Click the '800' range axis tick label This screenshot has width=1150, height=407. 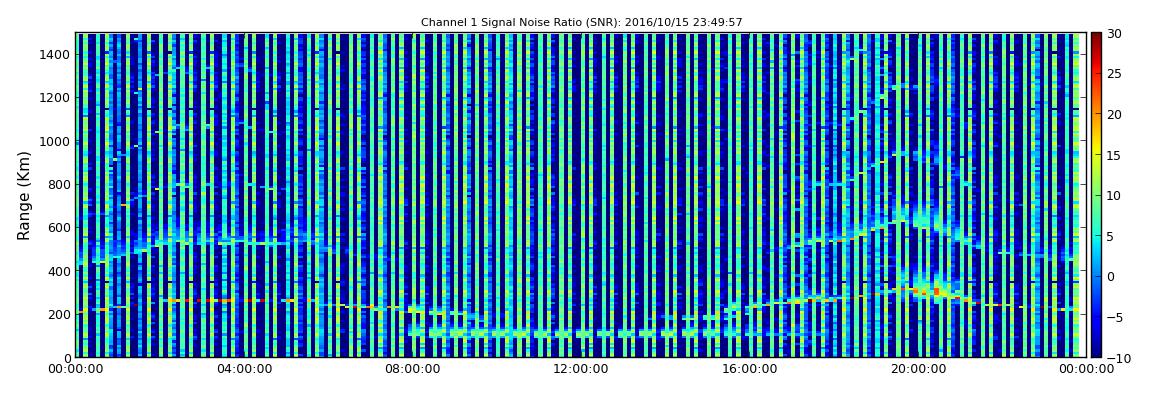(58, 184)
